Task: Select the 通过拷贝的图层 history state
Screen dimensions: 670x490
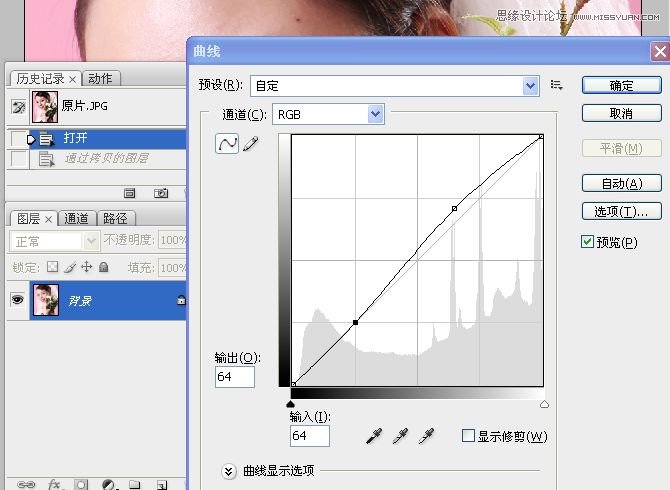Action: 107,158
